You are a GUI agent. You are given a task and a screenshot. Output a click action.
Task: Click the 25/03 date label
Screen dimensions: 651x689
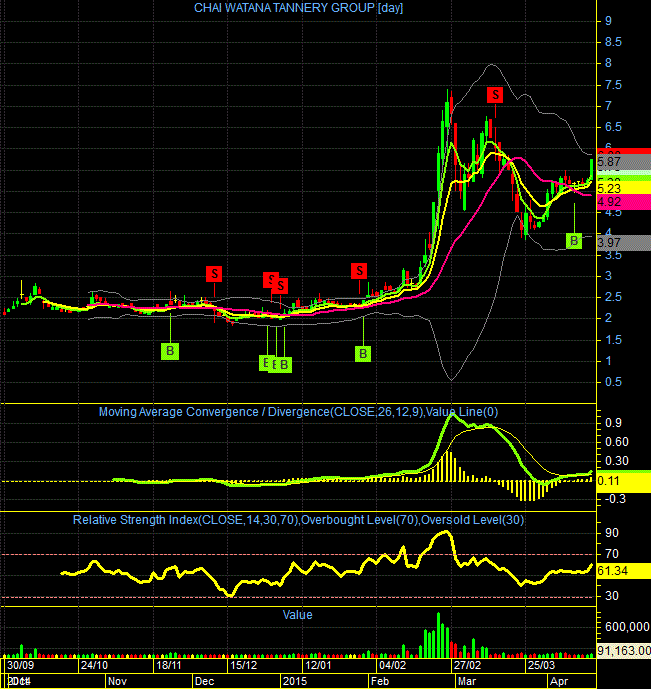coord(541,665)
